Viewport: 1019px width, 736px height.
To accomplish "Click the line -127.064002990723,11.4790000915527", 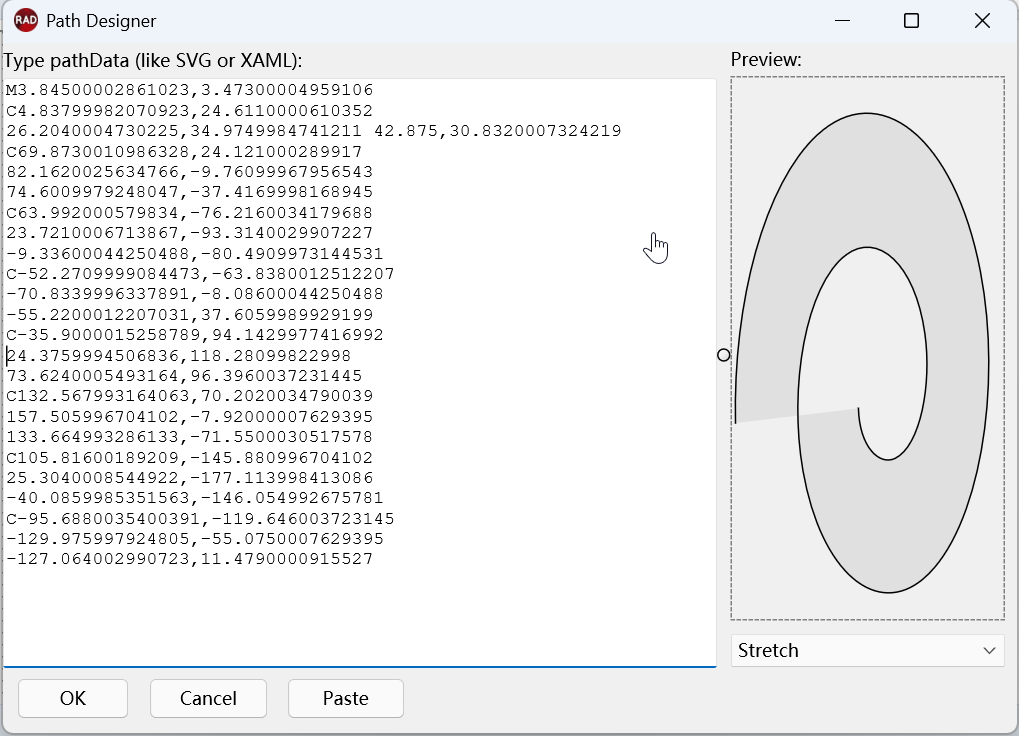I will (190, 559).
